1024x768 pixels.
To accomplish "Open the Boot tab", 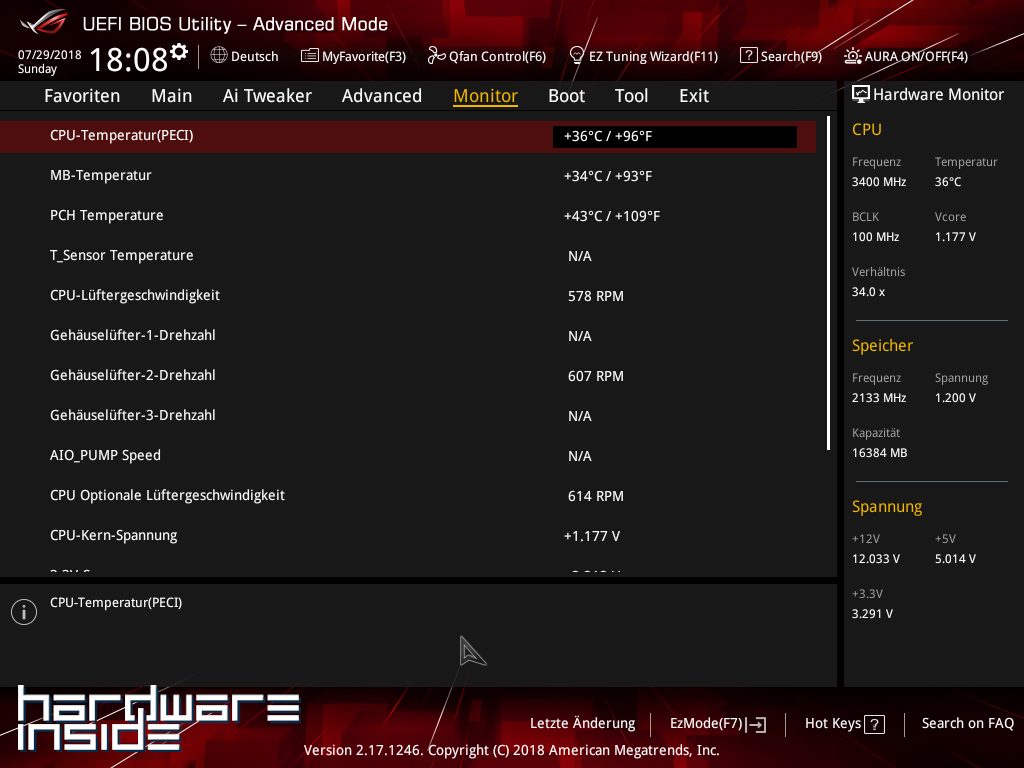I will [566, 96].
